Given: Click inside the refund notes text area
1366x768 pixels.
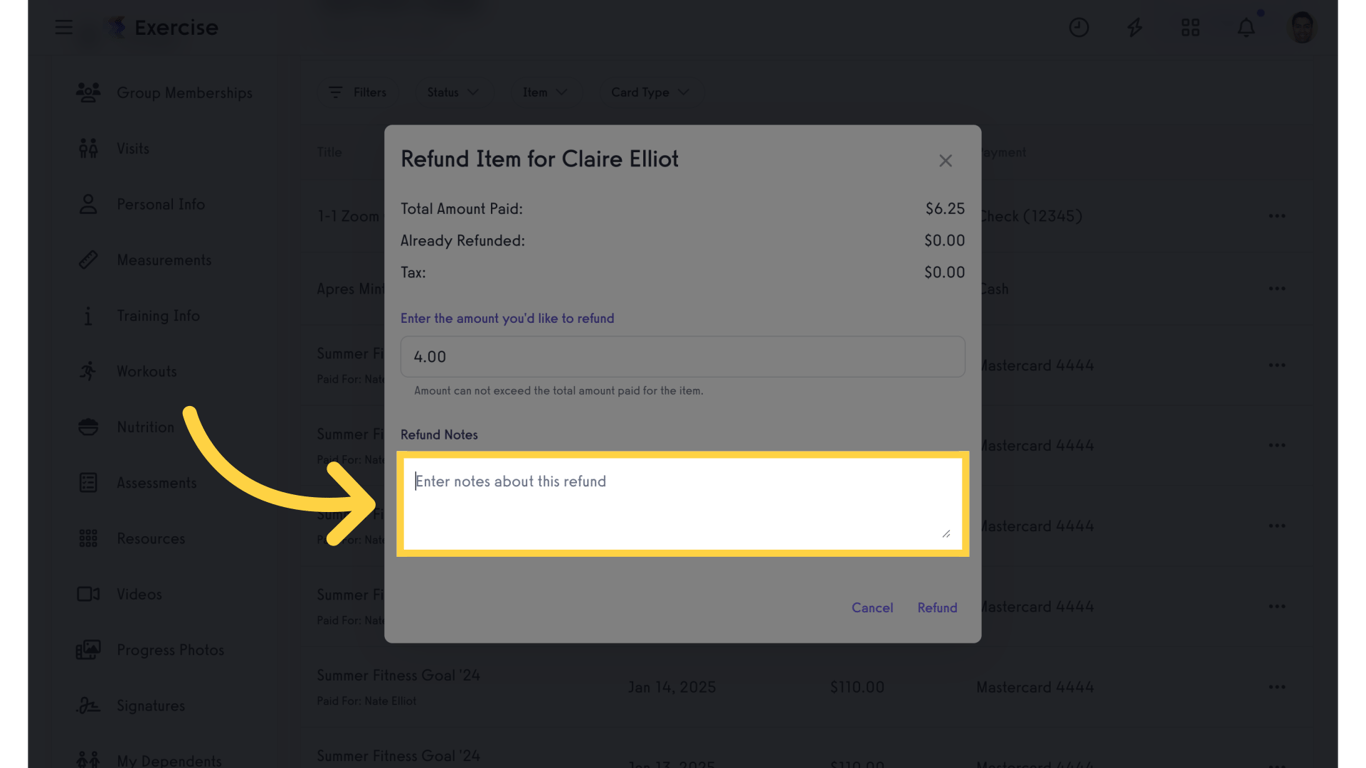Looking at the screenshot, I should 683,503.
